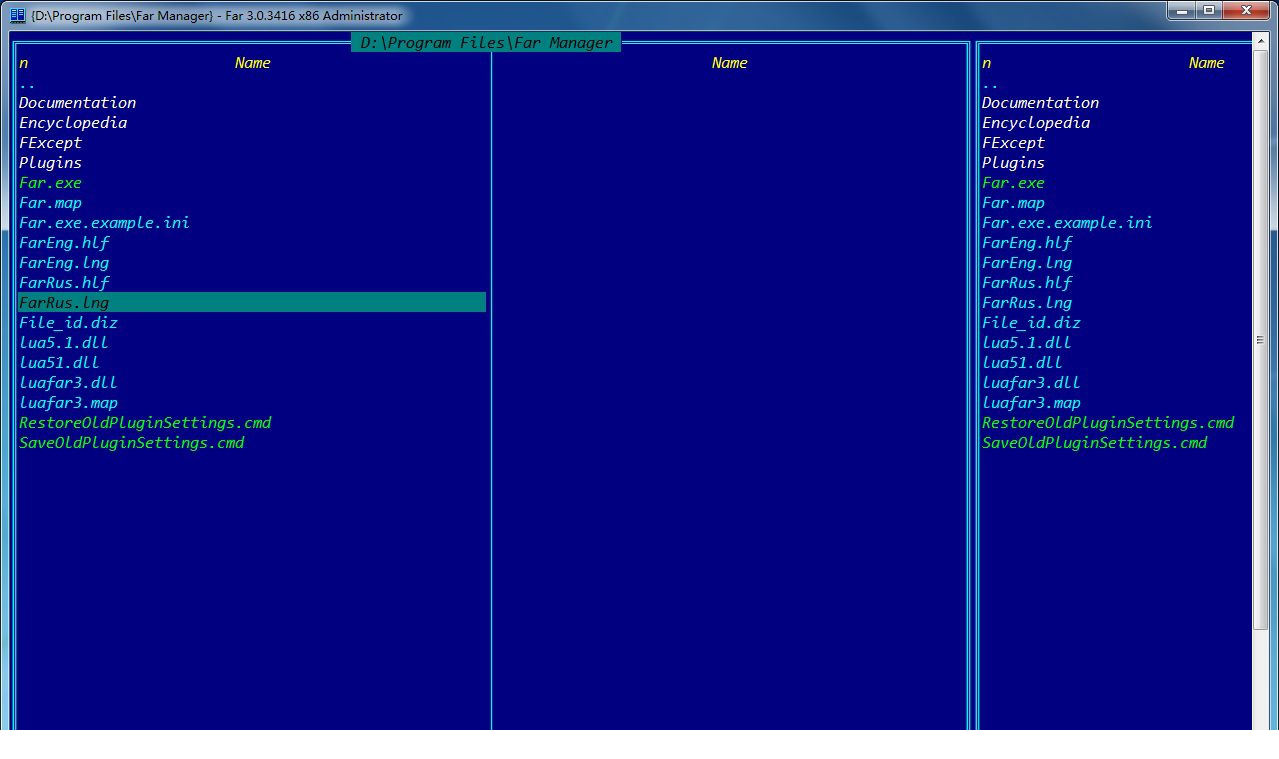Screen dimensions: 1279x759
Task: Click the 'n' sort indicator in left panel
Action: [23, 63]
